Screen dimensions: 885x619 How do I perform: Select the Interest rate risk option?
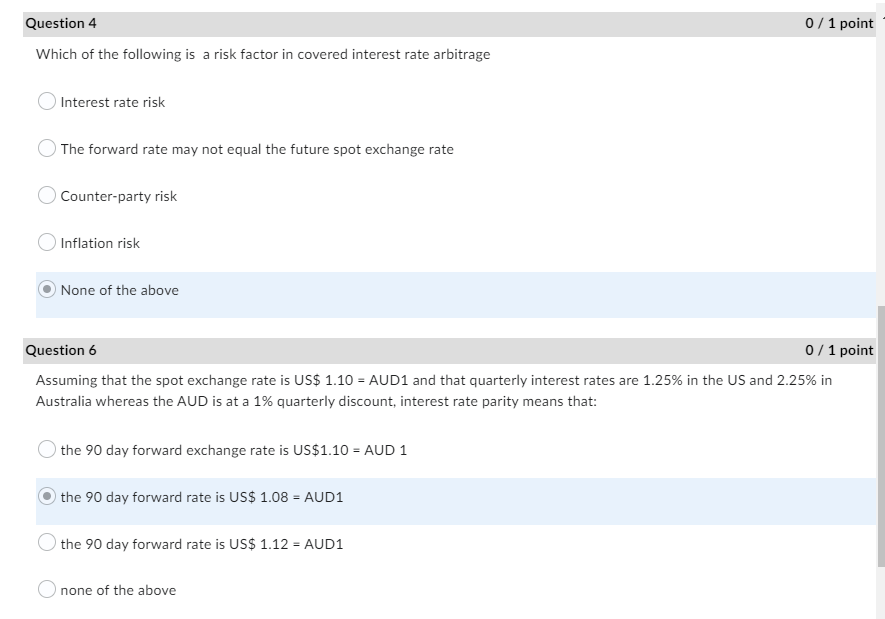46,101
